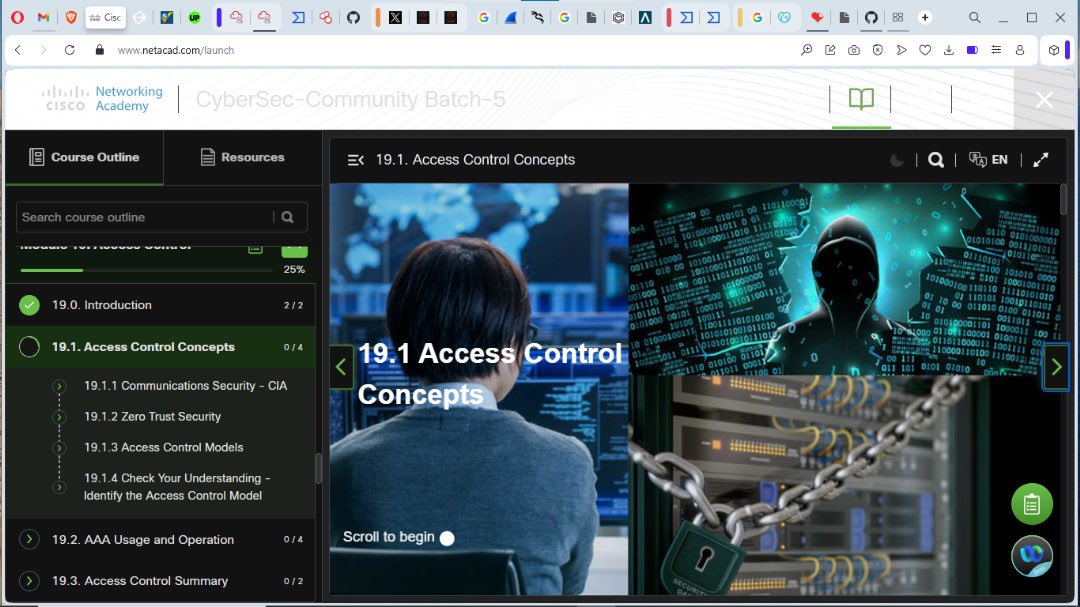Switch to the Course Outline tab
Viewport: 1080px width, 607px height.
click(84, 156)
